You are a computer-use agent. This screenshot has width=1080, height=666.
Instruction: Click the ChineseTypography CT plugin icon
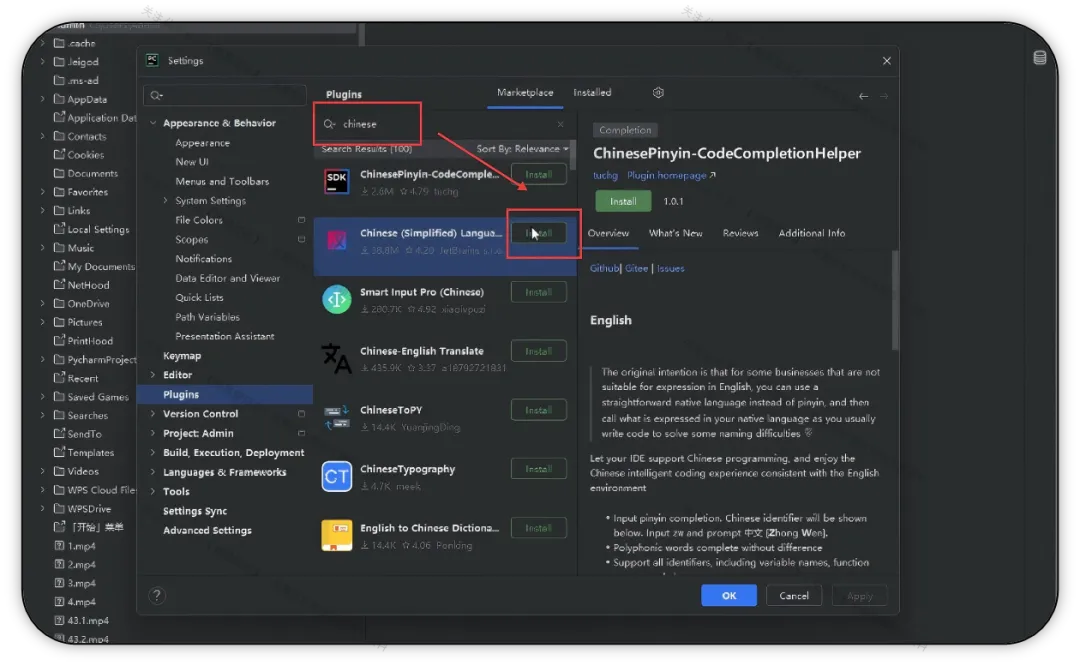337,477
